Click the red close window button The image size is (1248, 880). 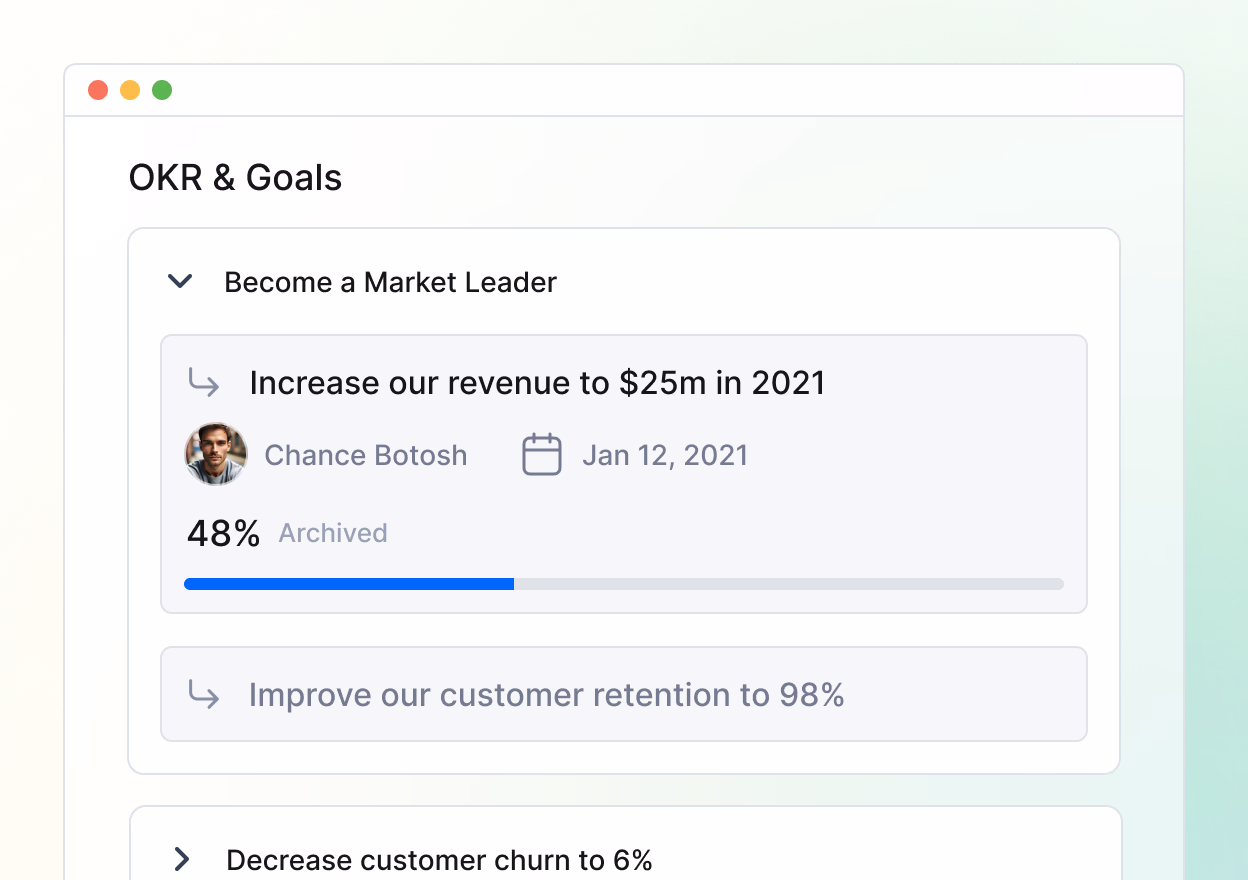[98, 90]
